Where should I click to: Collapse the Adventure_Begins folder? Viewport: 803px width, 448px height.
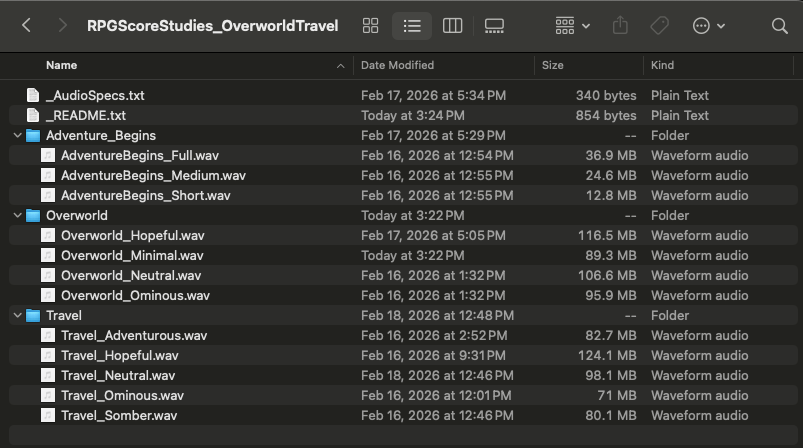[x=17, y=135]
